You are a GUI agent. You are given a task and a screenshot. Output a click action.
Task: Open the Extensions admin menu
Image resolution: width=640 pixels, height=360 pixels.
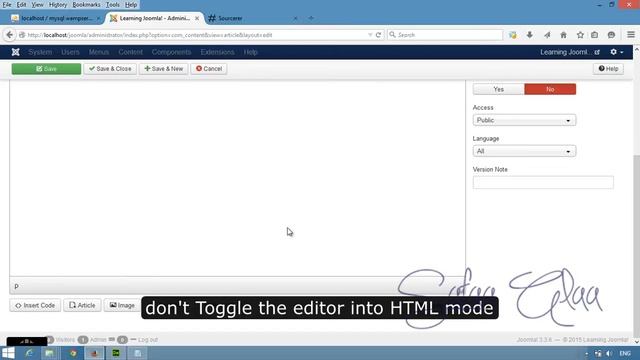(x=218, y=52)
